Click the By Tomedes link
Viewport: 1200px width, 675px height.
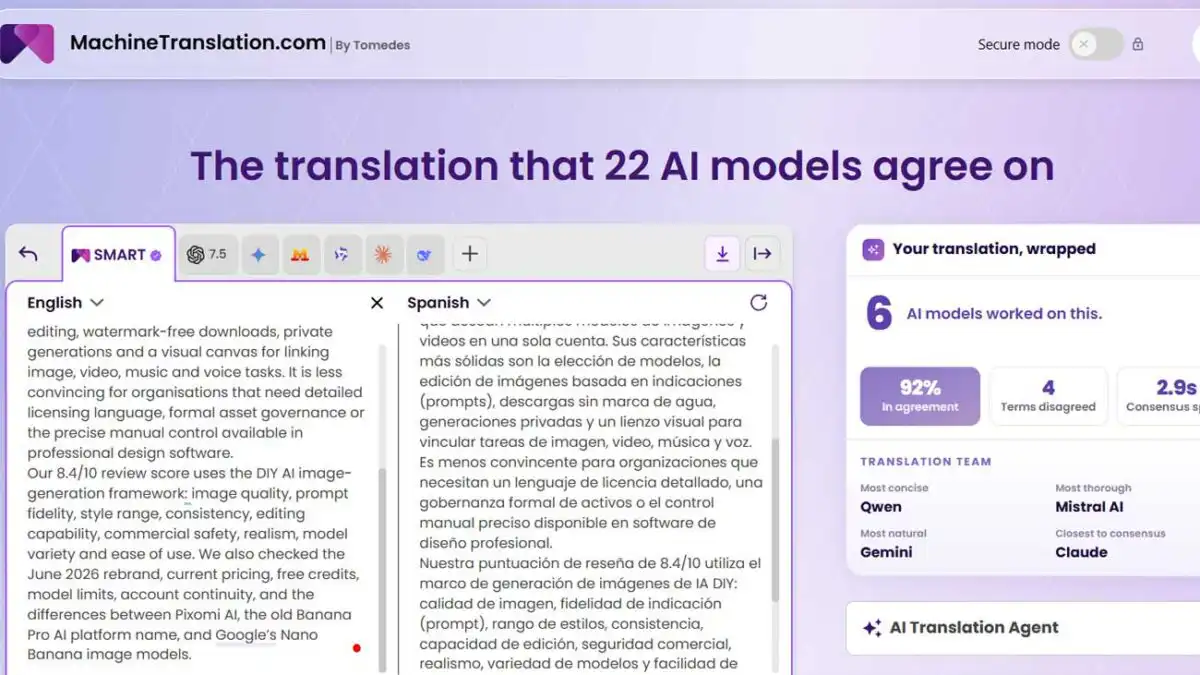[373, 45]
